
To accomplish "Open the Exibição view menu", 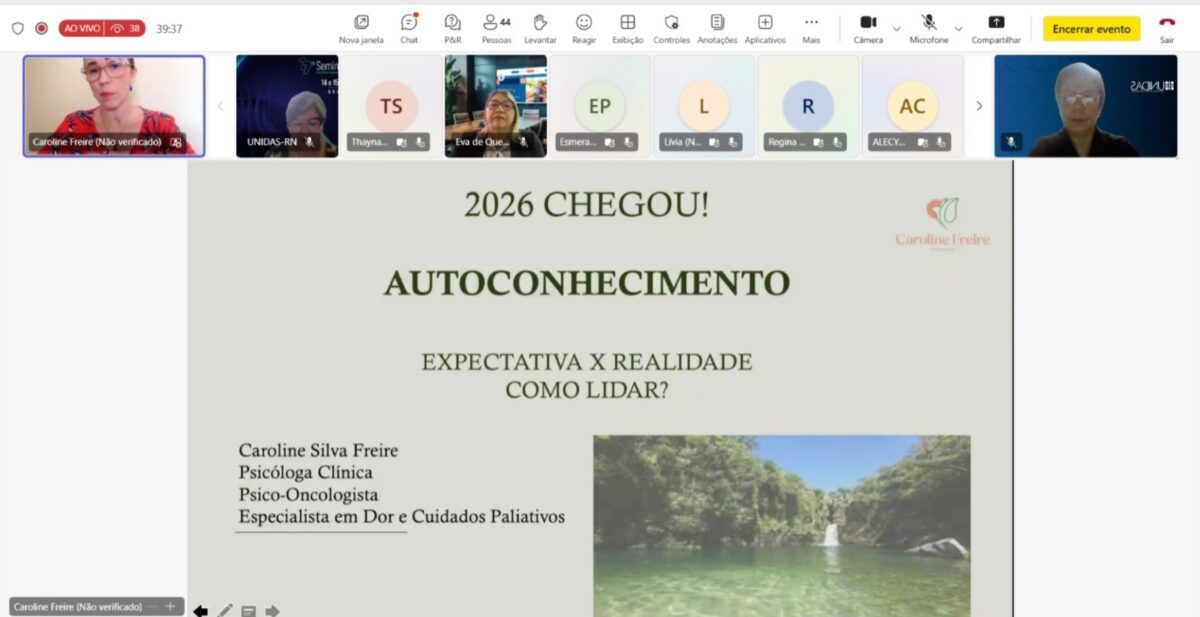I will 627,28.
